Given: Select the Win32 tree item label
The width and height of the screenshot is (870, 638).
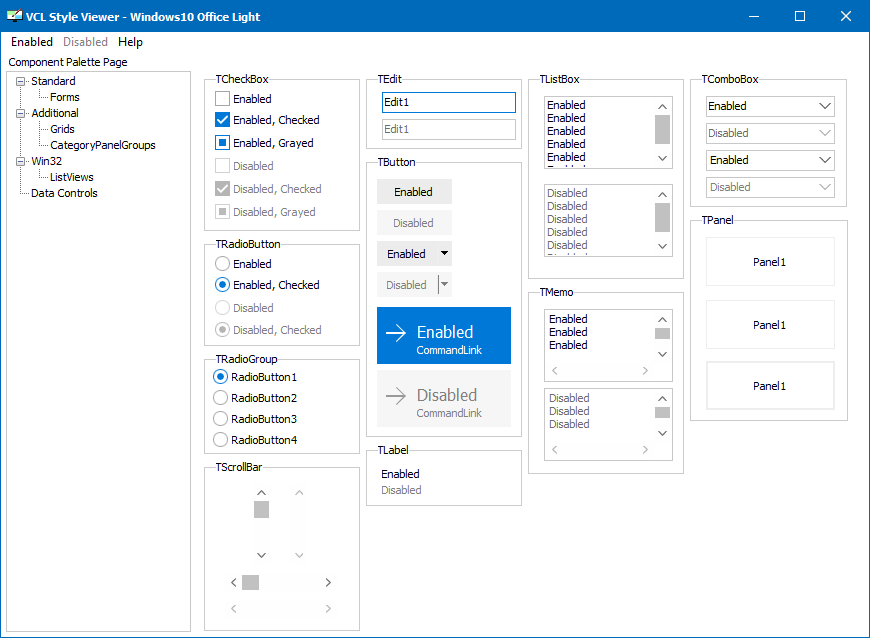Looking at the screenshot, I should 46,161.
